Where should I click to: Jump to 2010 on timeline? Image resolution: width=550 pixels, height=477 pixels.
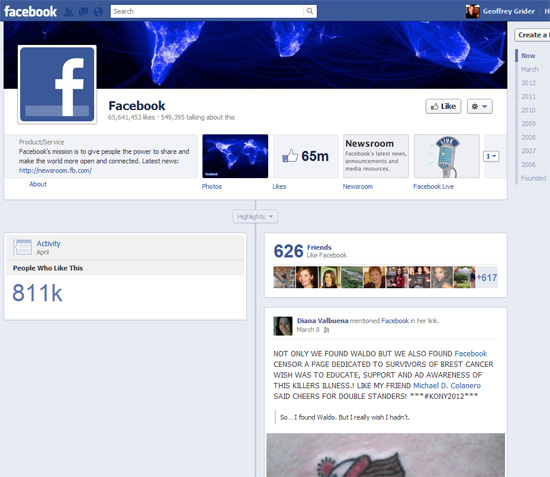(x=528, y=110)
